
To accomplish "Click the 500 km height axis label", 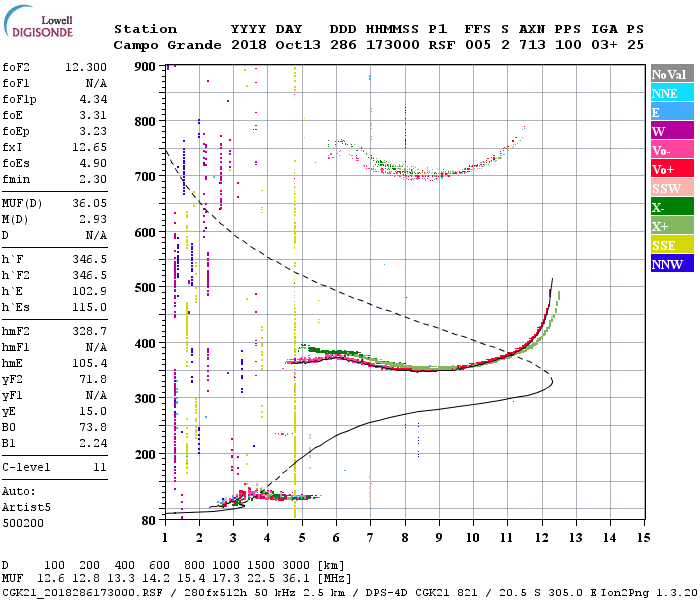I will coord(145,288).
